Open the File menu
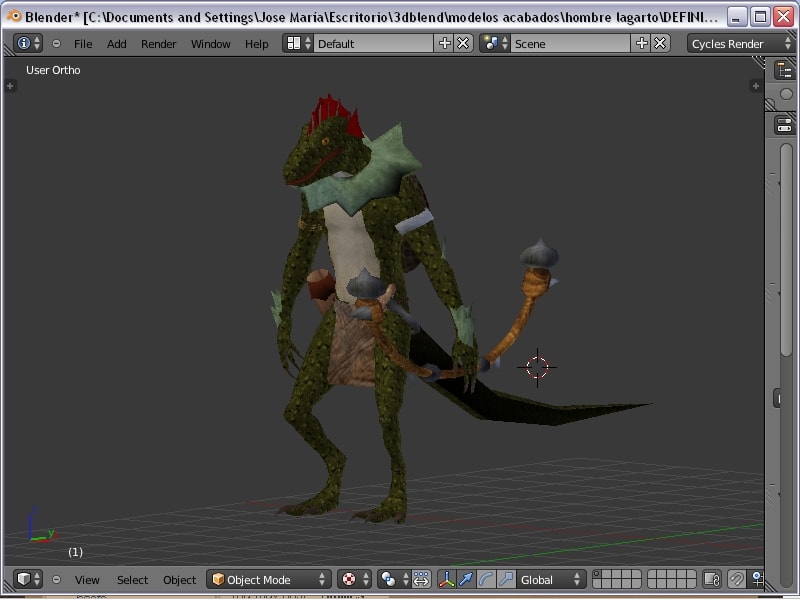Image resolution: width=800 pixels, height=600 pixels. [x=83, y=43]
